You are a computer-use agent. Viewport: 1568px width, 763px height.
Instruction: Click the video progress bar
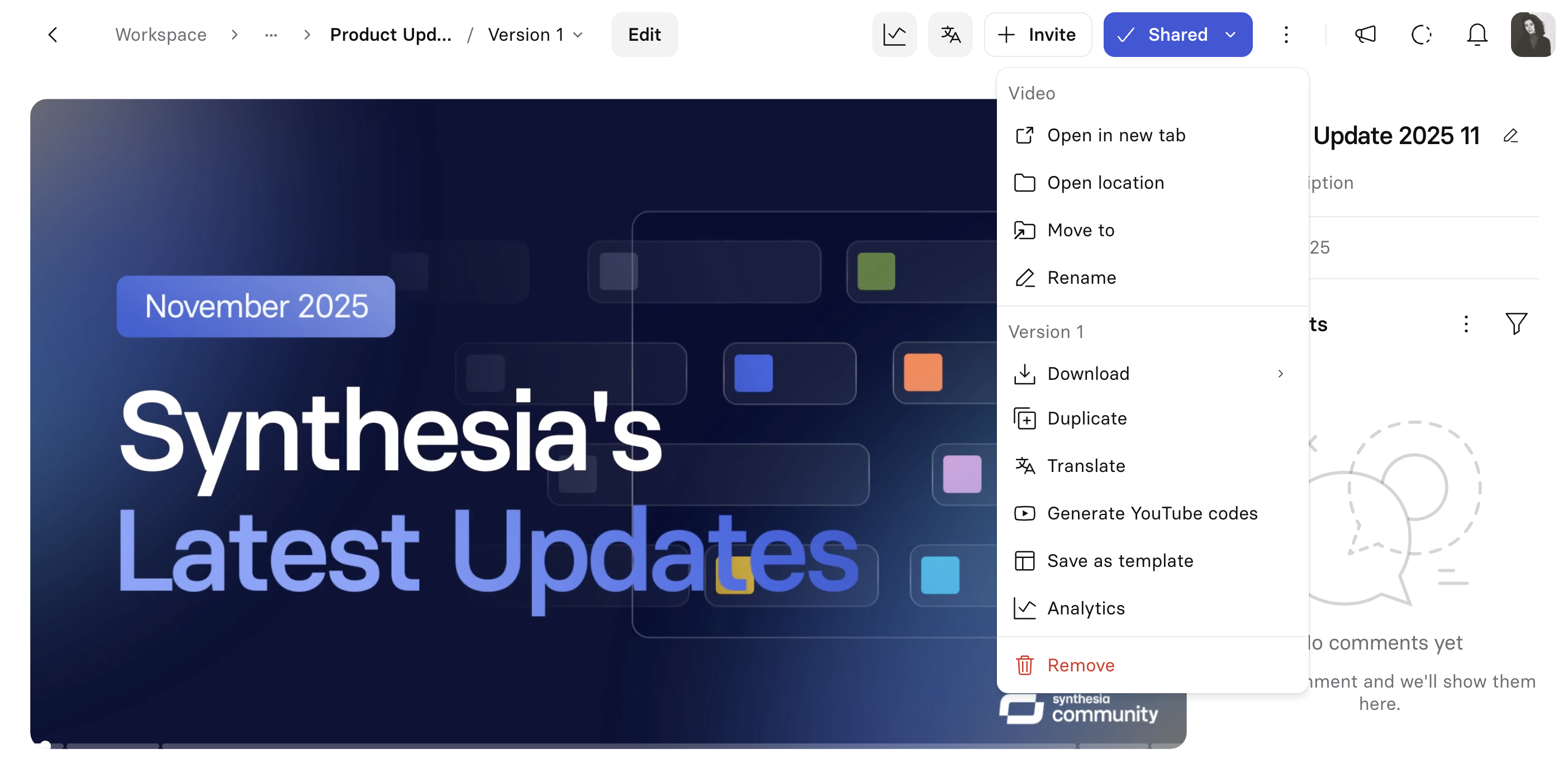click(608, 745)
